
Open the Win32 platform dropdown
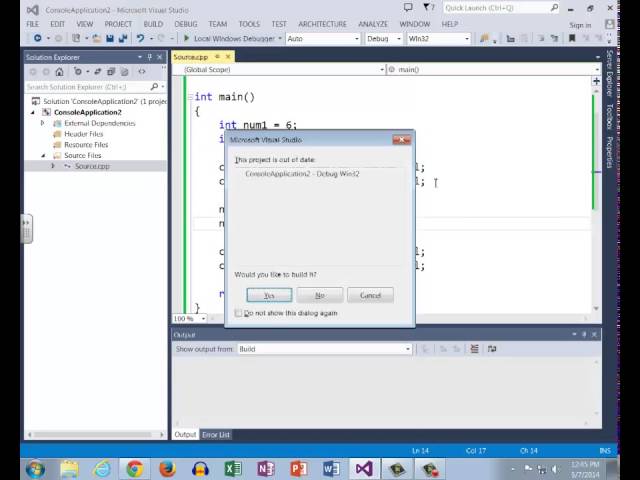tap(439, 38)
